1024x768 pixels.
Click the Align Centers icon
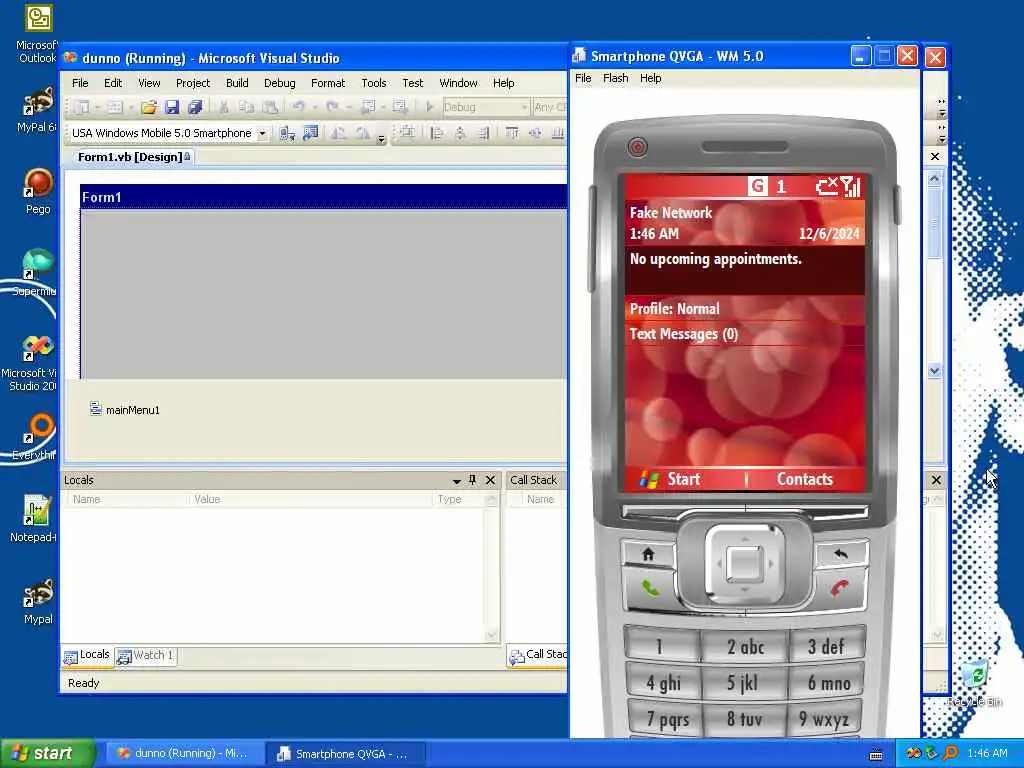click(460, 133)
